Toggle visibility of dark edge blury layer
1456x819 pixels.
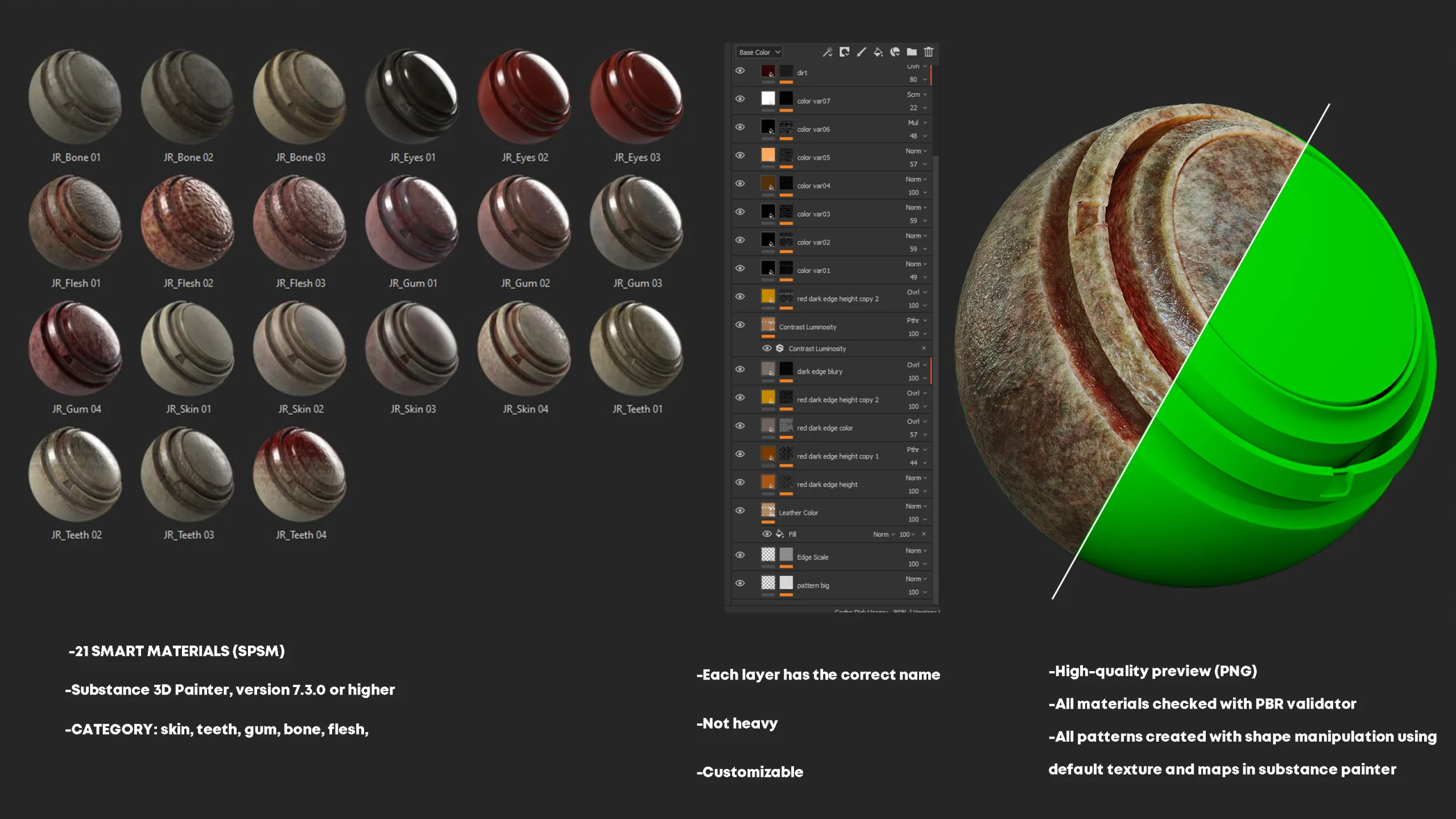point(740,370)
